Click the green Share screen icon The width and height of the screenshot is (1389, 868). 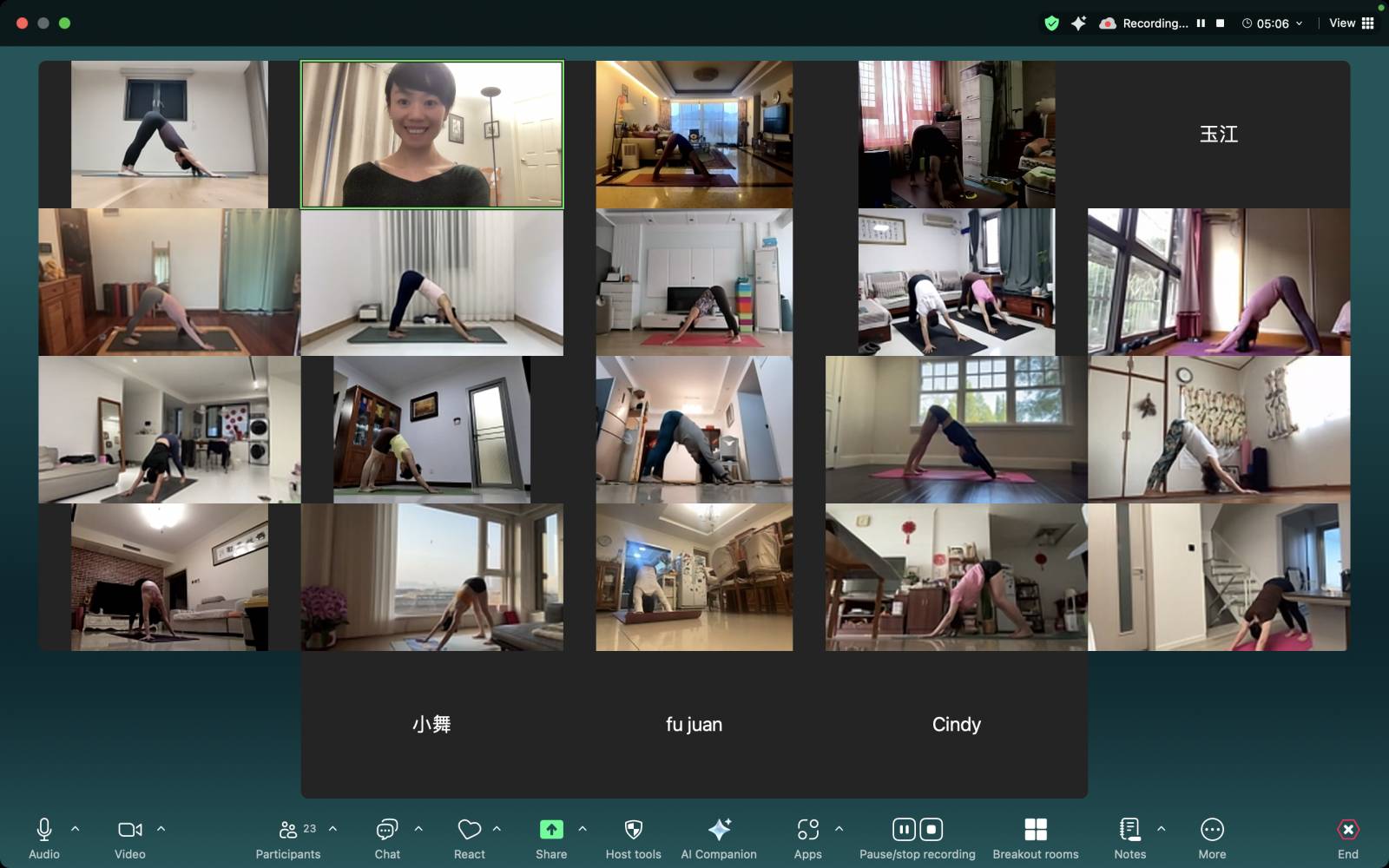click(x=551, y=830)
